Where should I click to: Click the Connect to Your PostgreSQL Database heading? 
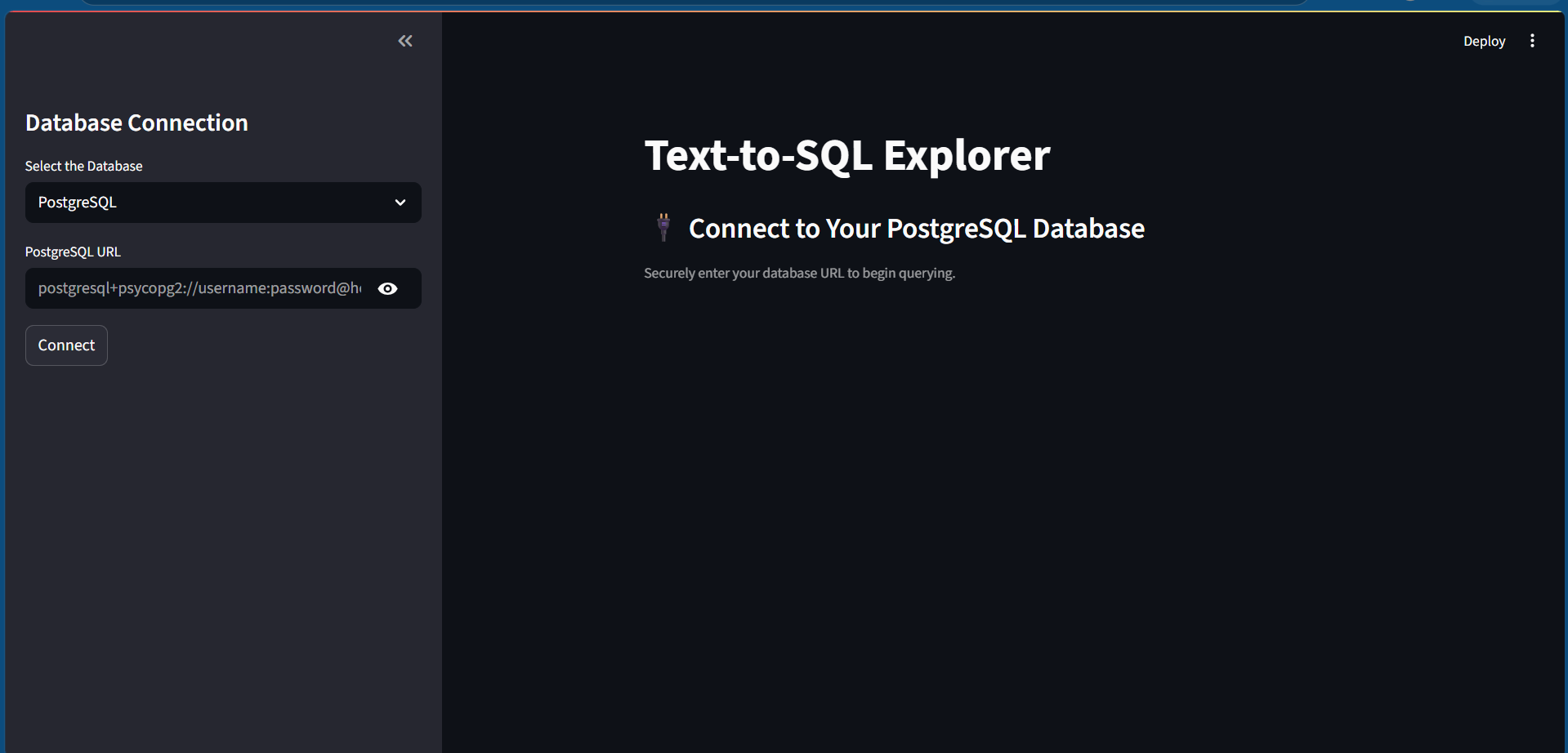917,229
